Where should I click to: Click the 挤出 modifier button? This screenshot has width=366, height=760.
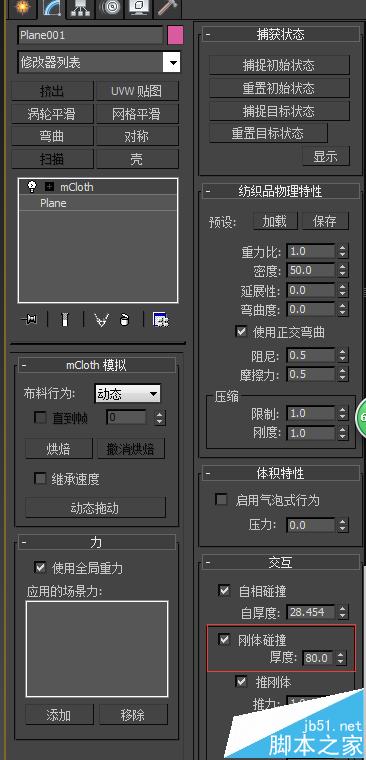coord(52,91)
